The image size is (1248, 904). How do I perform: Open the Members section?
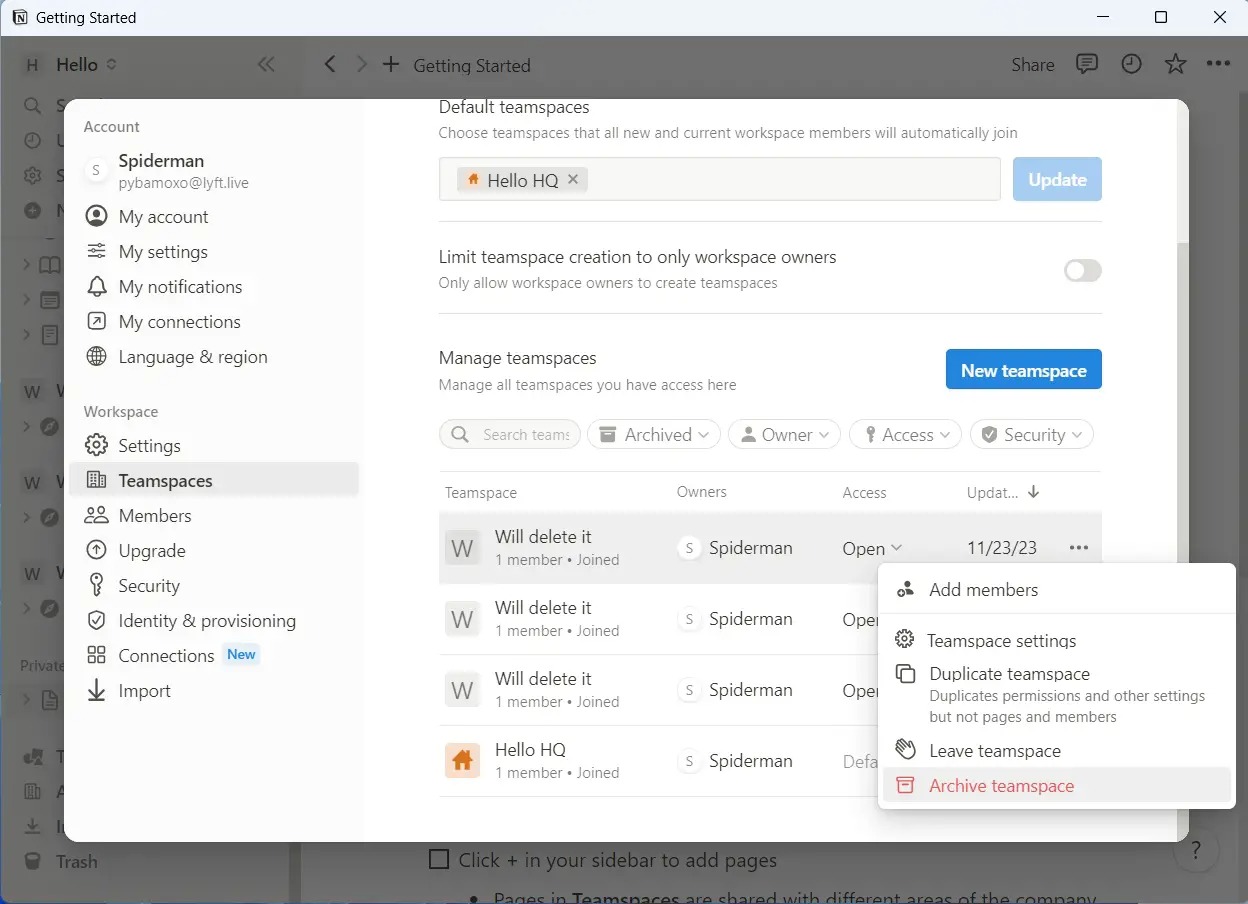tap(155, 515)
